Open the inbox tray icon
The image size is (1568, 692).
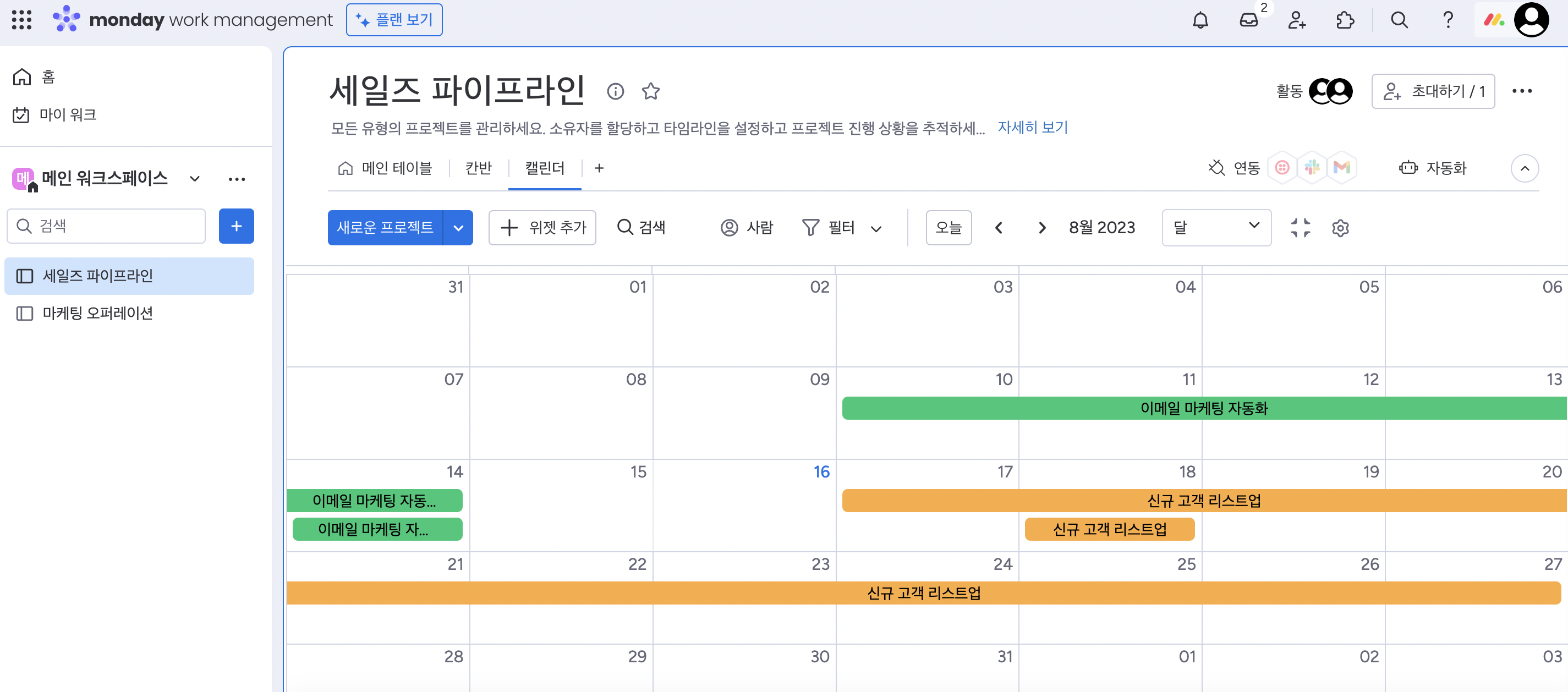(1248, 20)
